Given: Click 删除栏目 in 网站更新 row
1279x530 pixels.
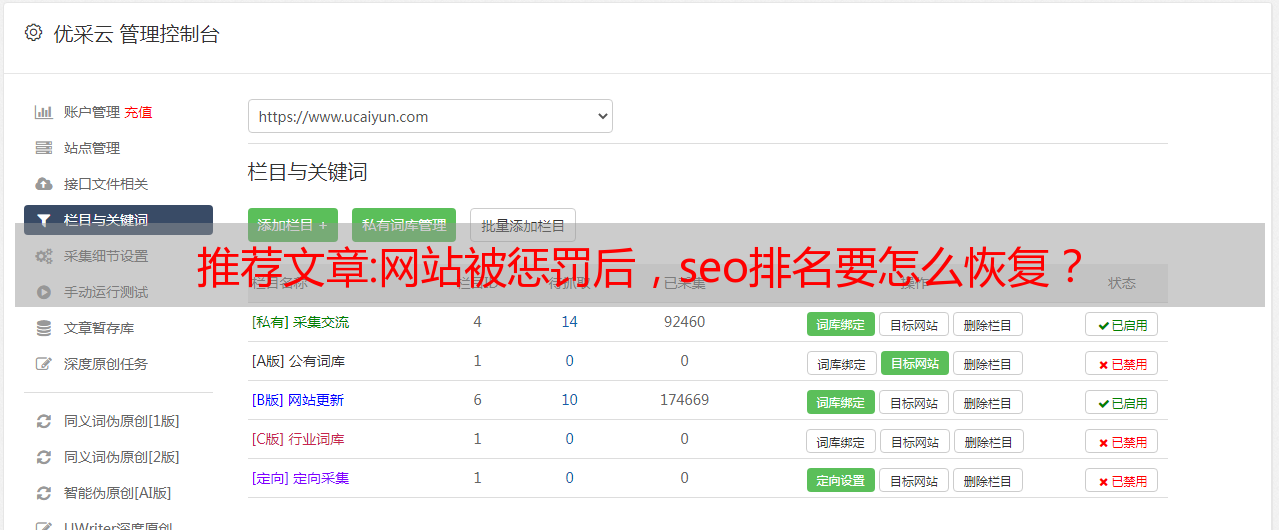Looking at the screenshot, I should click(988, 402).
